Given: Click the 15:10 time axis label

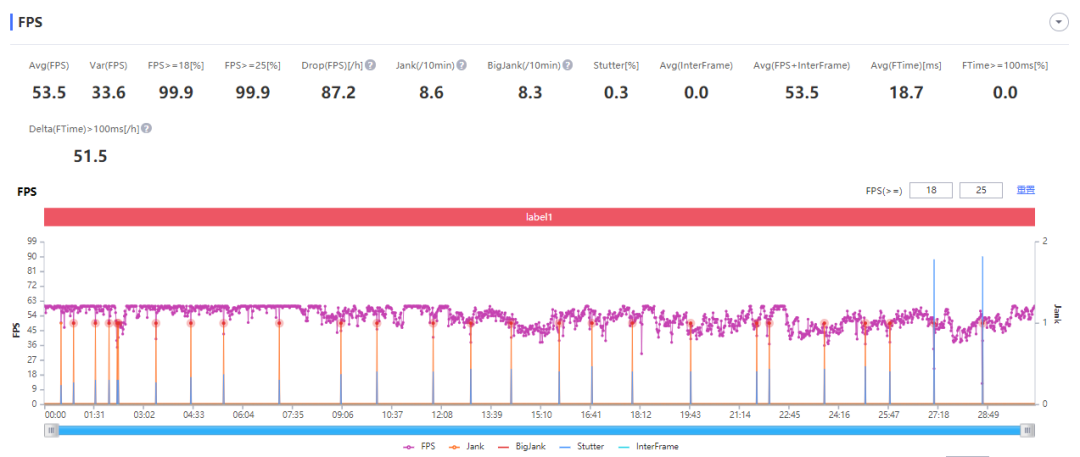Looking at the screenshot, I should (541, 416).
